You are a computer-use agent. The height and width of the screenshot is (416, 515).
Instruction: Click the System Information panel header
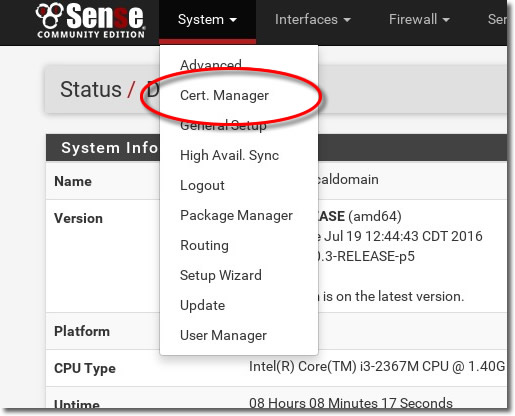[276, 148]
